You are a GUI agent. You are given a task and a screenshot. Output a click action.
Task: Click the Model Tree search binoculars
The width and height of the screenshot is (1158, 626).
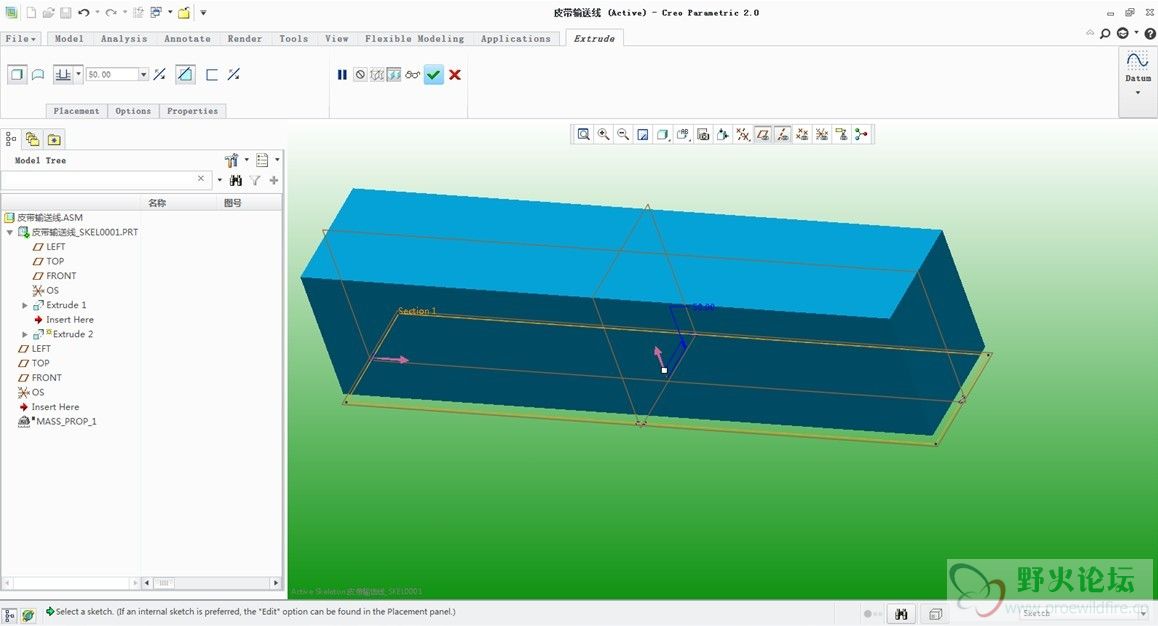point(236,180)
